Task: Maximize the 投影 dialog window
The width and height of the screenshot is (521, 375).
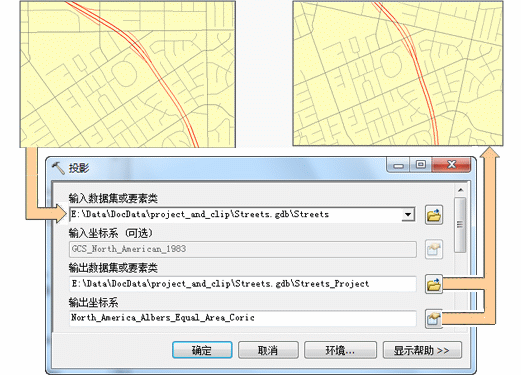Action: point(421,165)
